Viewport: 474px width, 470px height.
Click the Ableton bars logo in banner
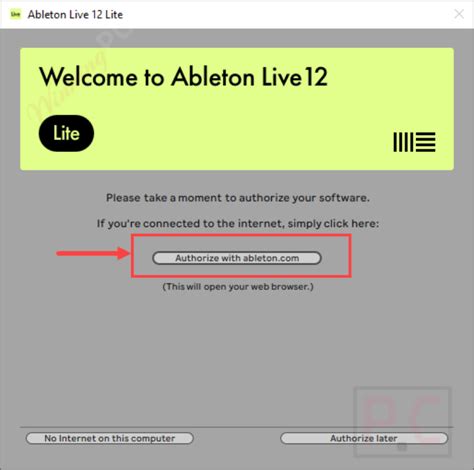(x=414, y=142)
